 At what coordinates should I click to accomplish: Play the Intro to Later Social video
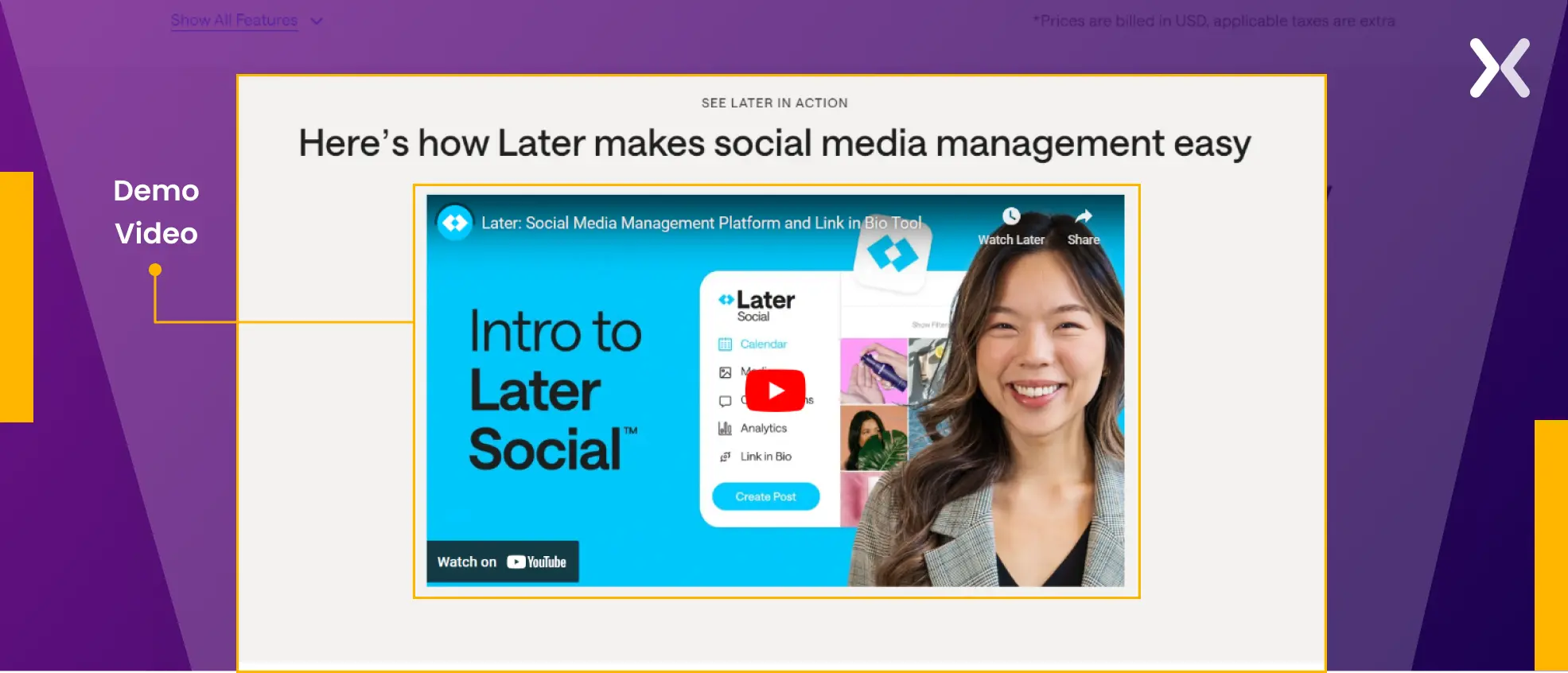pyautogui.click(x=776, y=390)
